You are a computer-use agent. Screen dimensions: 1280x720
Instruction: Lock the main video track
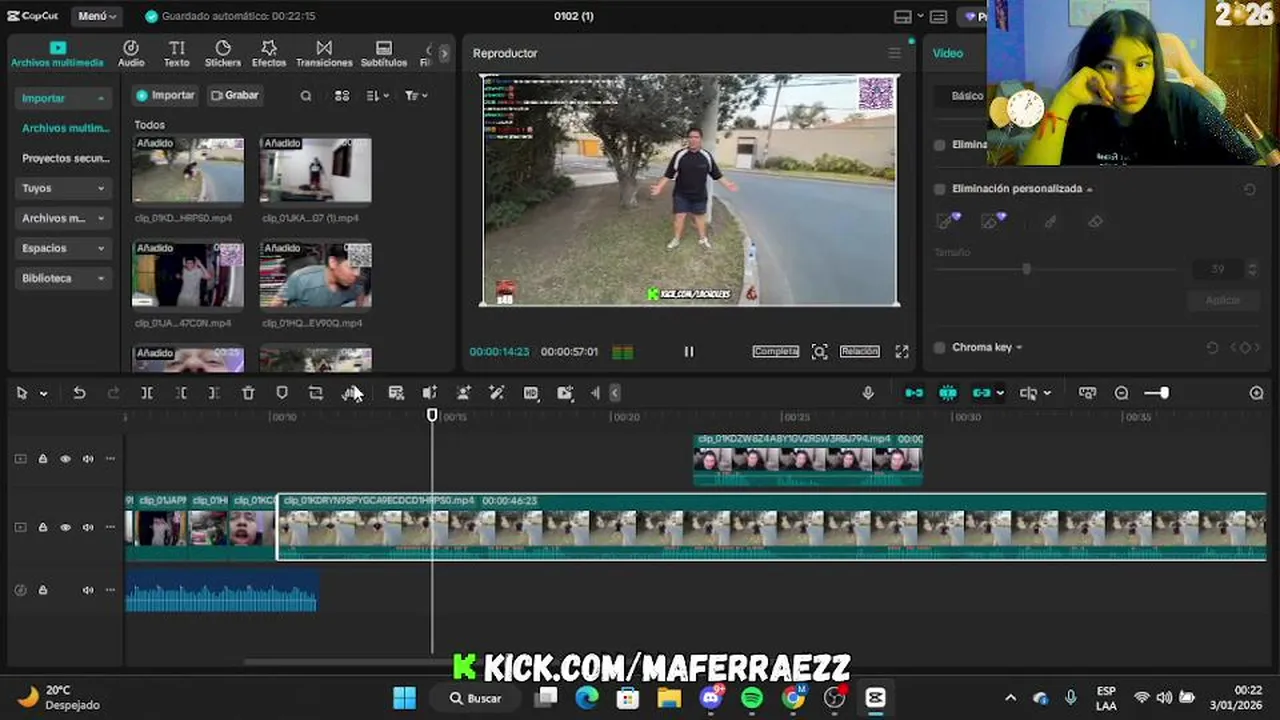click(43, 527)
